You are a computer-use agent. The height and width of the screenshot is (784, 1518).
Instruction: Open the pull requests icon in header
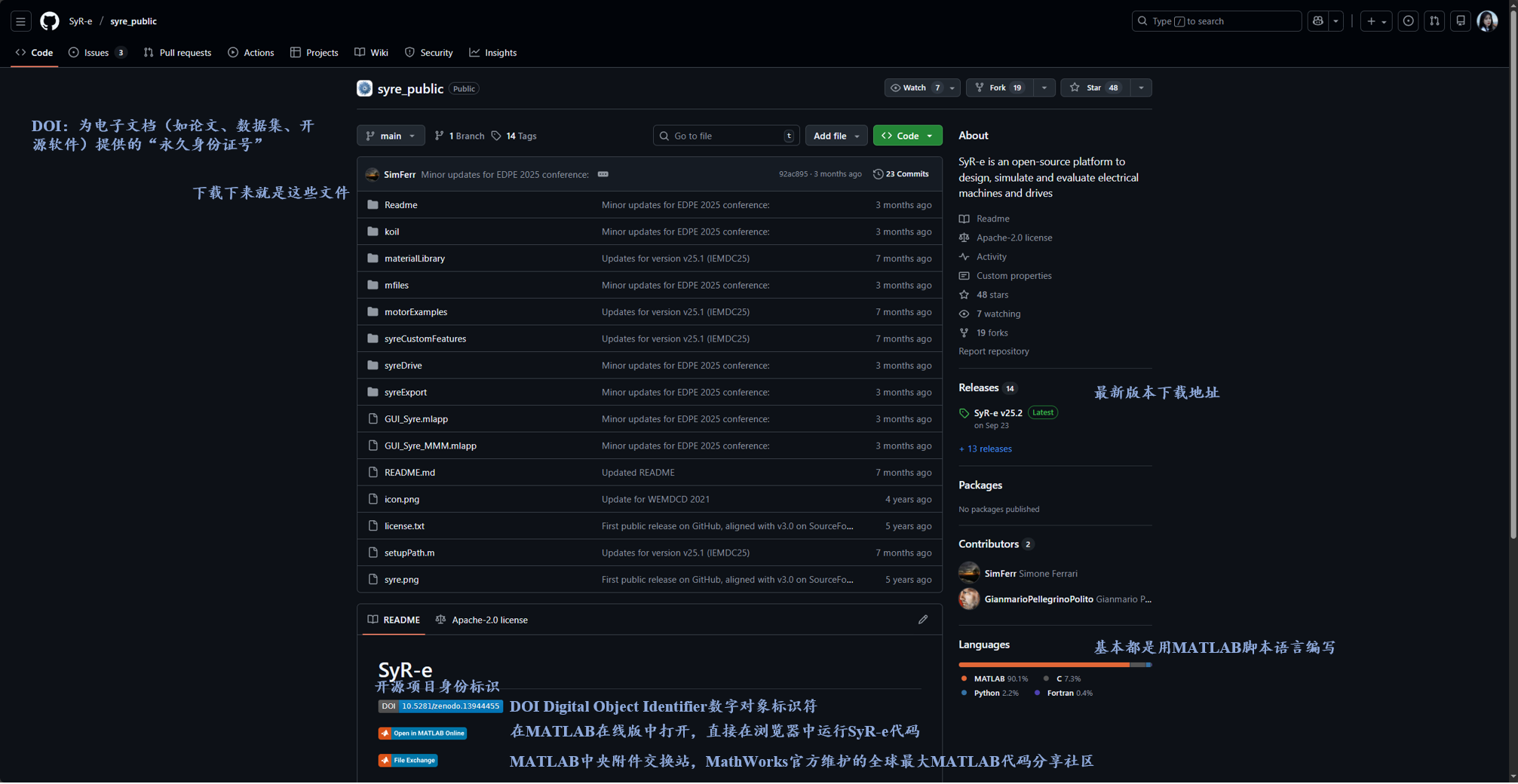point(1434,21)
